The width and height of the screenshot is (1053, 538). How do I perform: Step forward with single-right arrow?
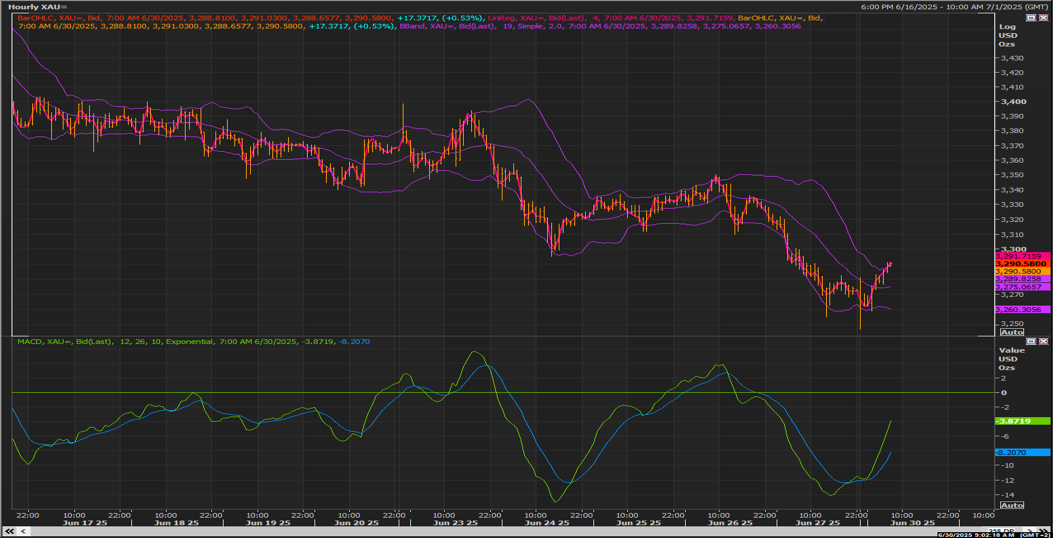(x=1029, y=531)
